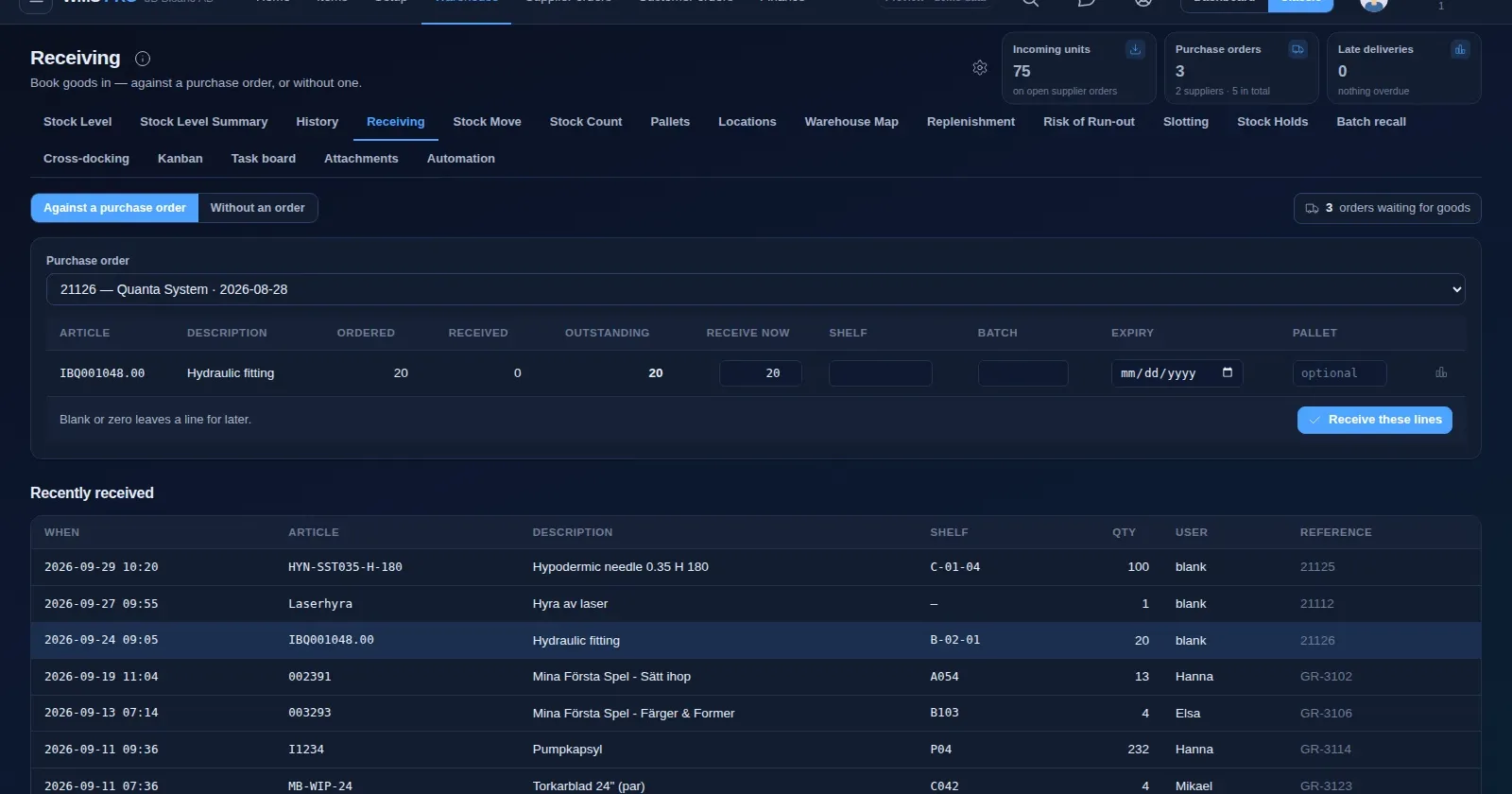The image size is (1512, 794).
Task: Select Against a purchase order mode
Action: [114, 208]
